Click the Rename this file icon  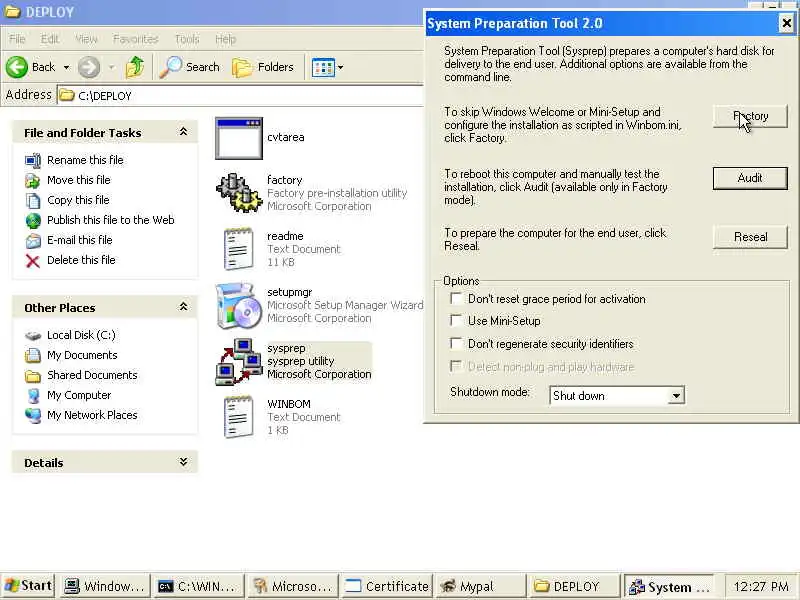pyautogui.click(x=33, y=160)
